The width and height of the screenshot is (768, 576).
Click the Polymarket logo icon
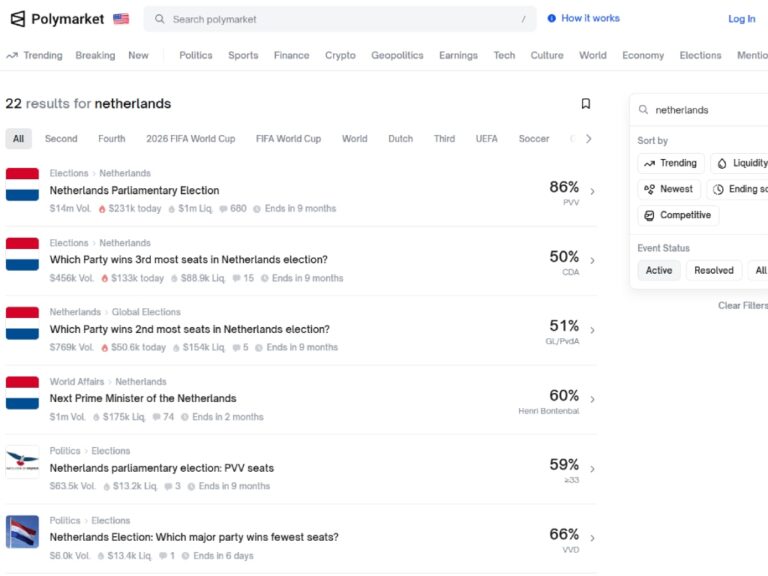click(x=17, y=18)
